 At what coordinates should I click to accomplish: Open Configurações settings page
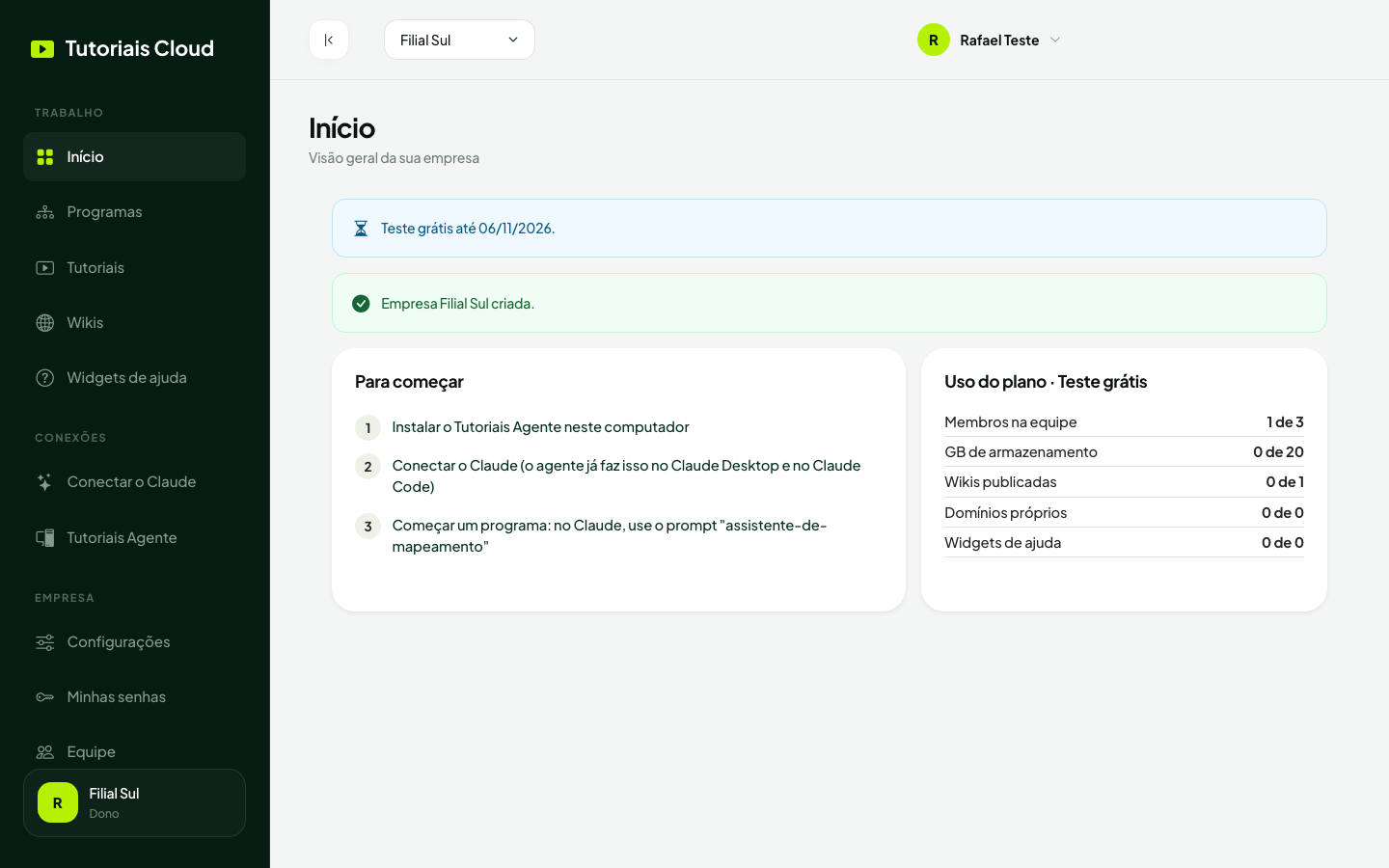(x=134, y=642)
